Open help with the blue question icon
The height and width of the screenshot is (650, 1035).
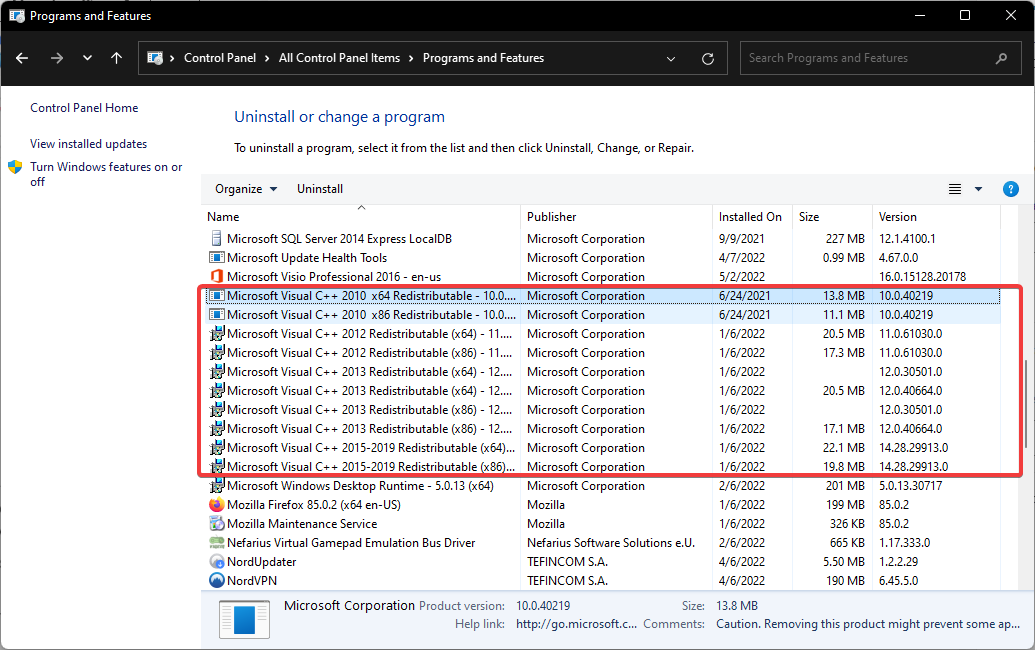click(1010, 189)
